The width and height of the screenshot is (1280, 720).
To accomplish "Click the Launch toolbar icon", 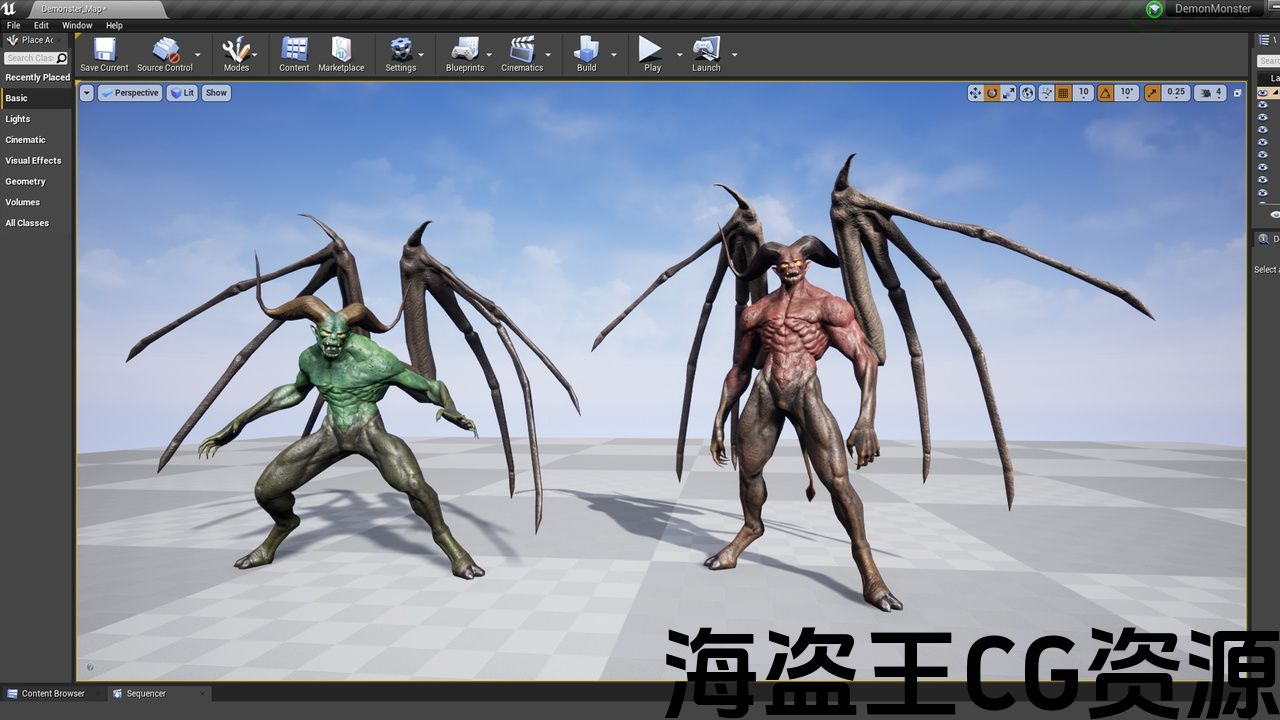I will (x=706, y=50).
